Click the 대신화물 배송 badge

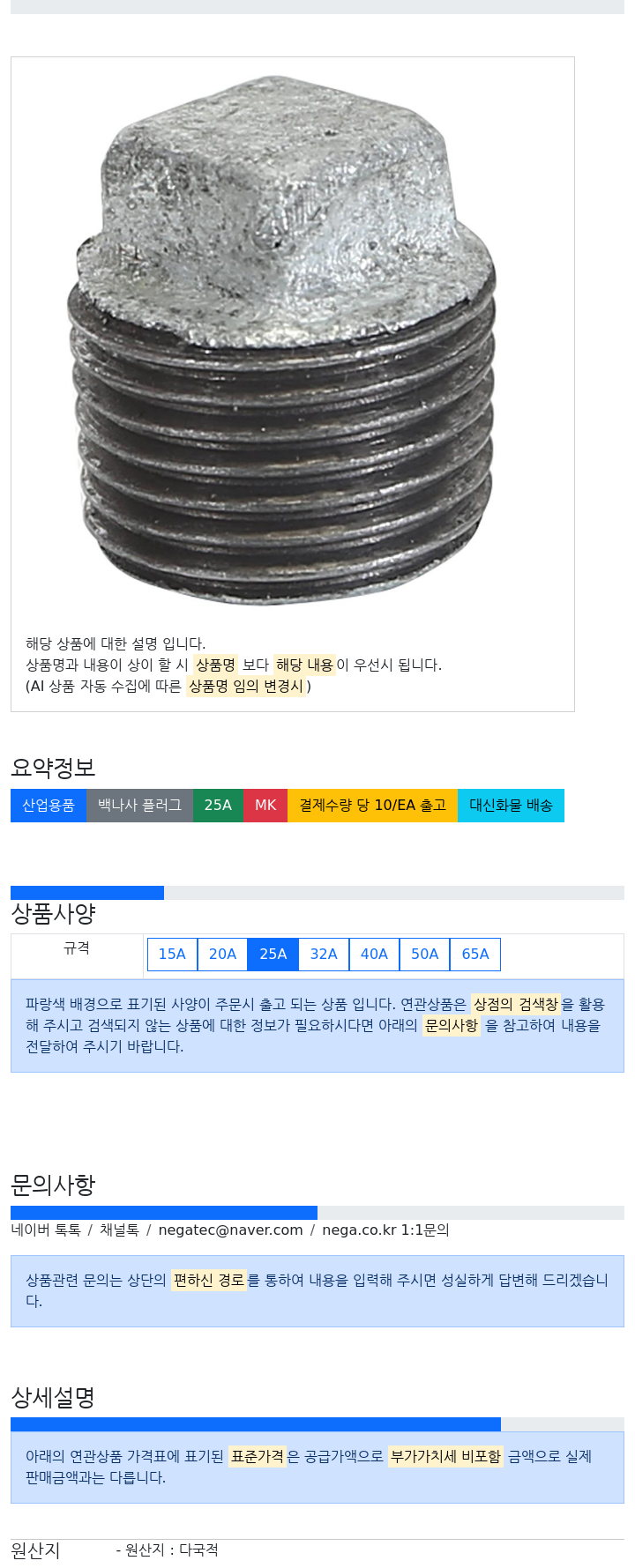pyautogui.click(x=512, y=806)
